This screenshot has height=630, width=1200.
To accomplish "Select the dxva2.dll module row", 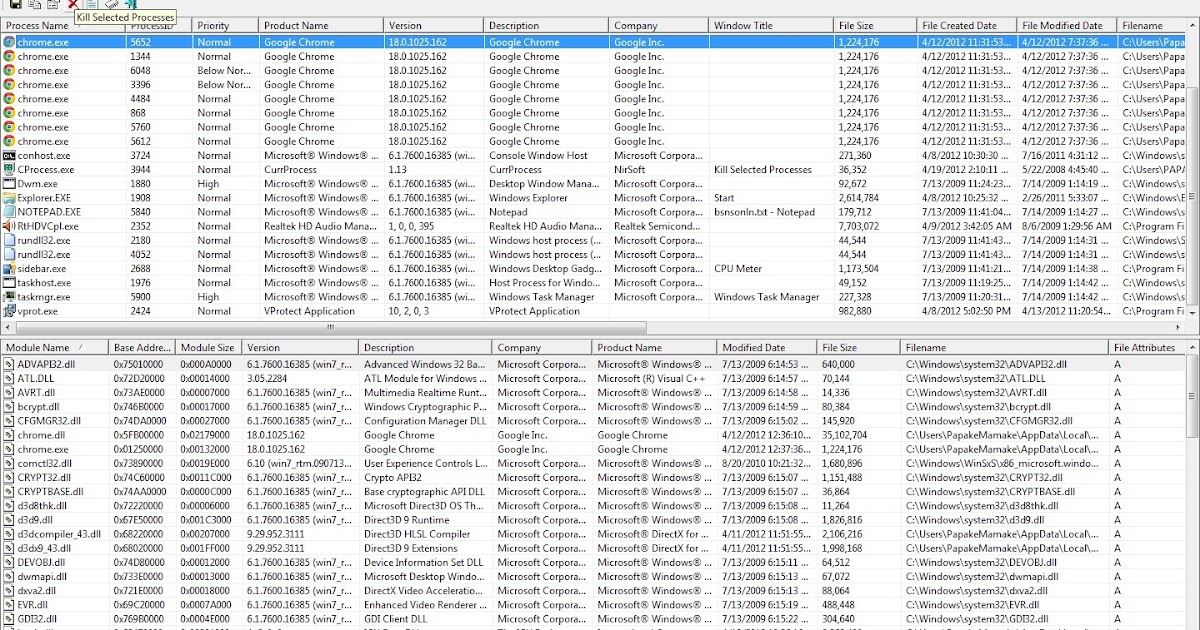I will click(x=593, y=591).
